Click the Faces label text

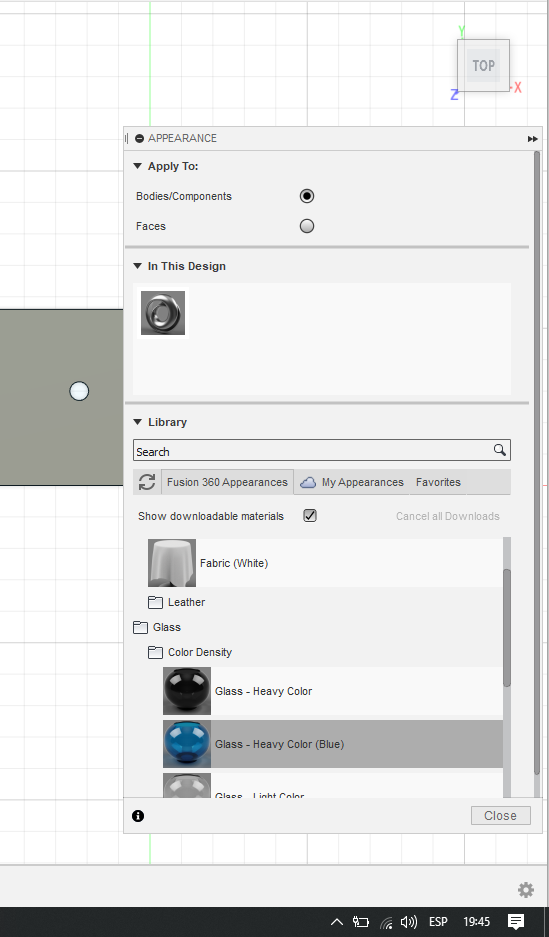click(x=151, y=226)
